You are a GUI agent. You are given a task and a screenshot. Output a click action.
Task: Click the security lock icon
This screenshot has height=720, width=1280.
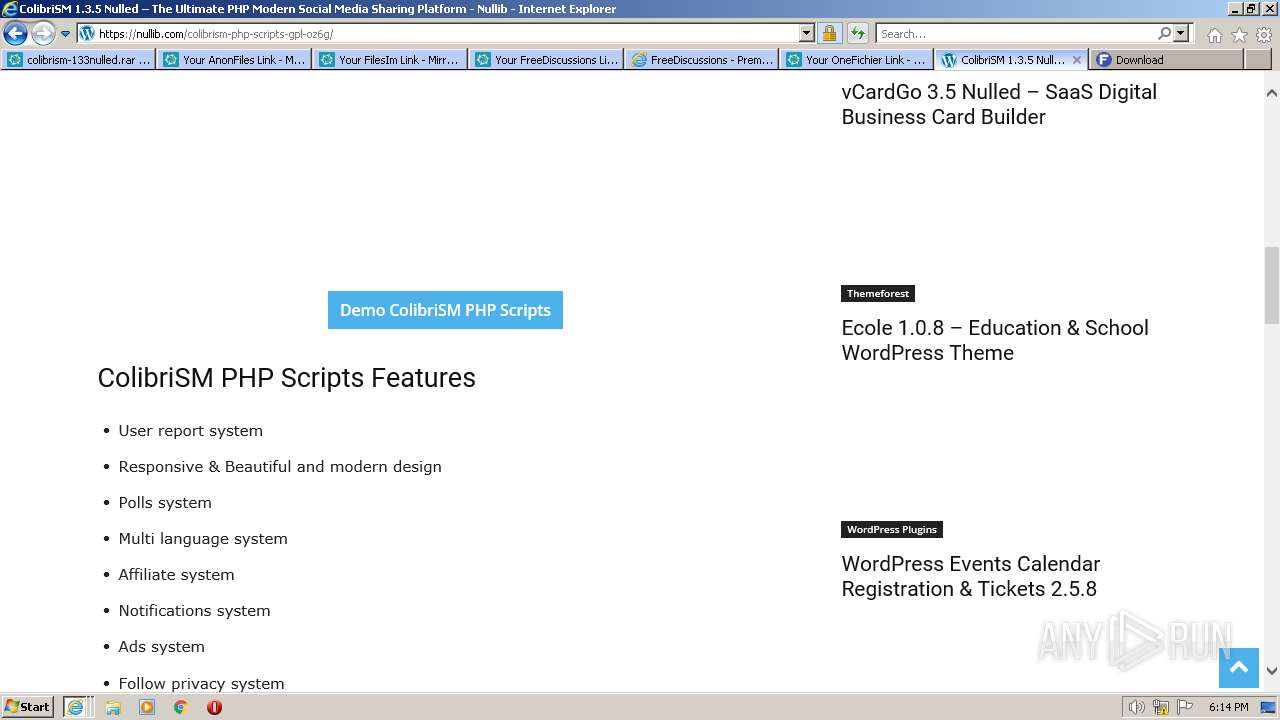pos(829,33)
